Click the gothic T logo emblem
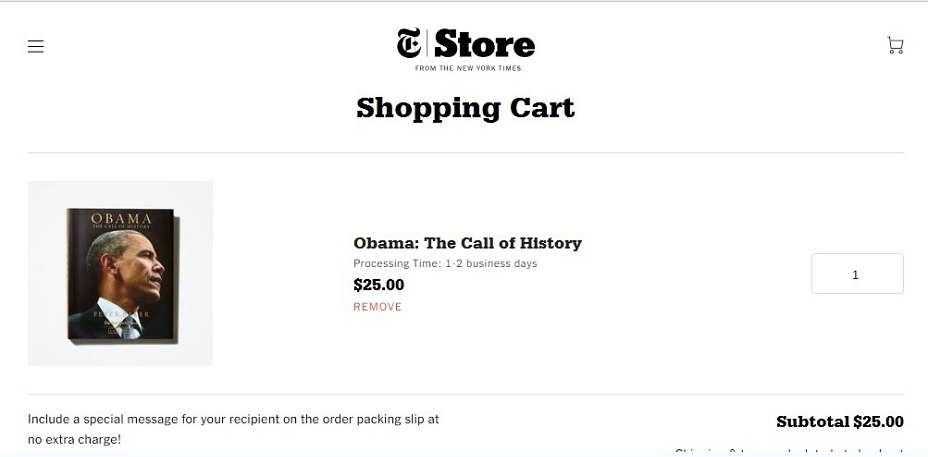The width and height of the screenshot is (928, 457). (x=409, y=43)
